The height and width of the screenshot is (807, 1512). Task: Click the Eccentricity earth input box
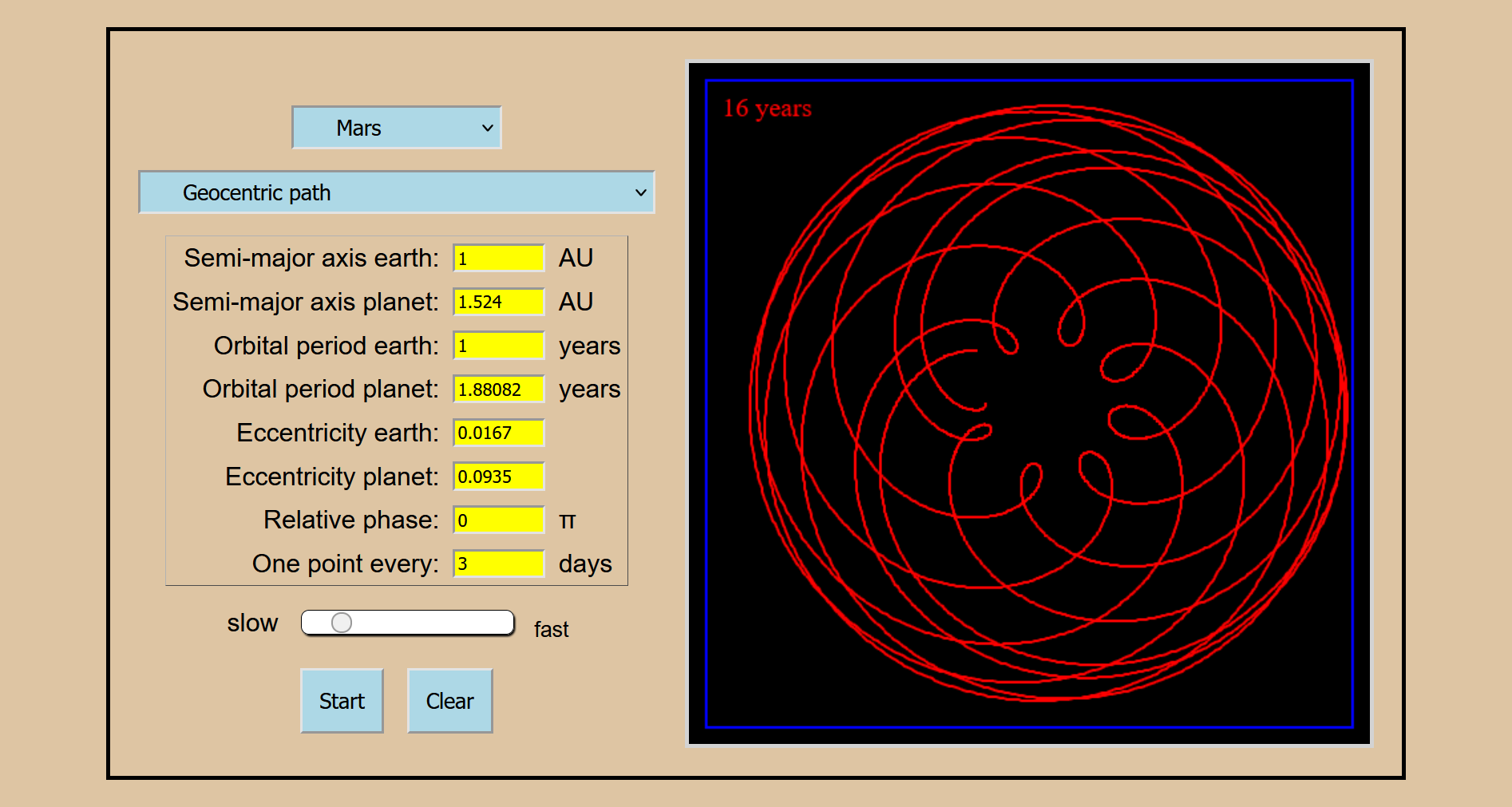tap(498, 433)
